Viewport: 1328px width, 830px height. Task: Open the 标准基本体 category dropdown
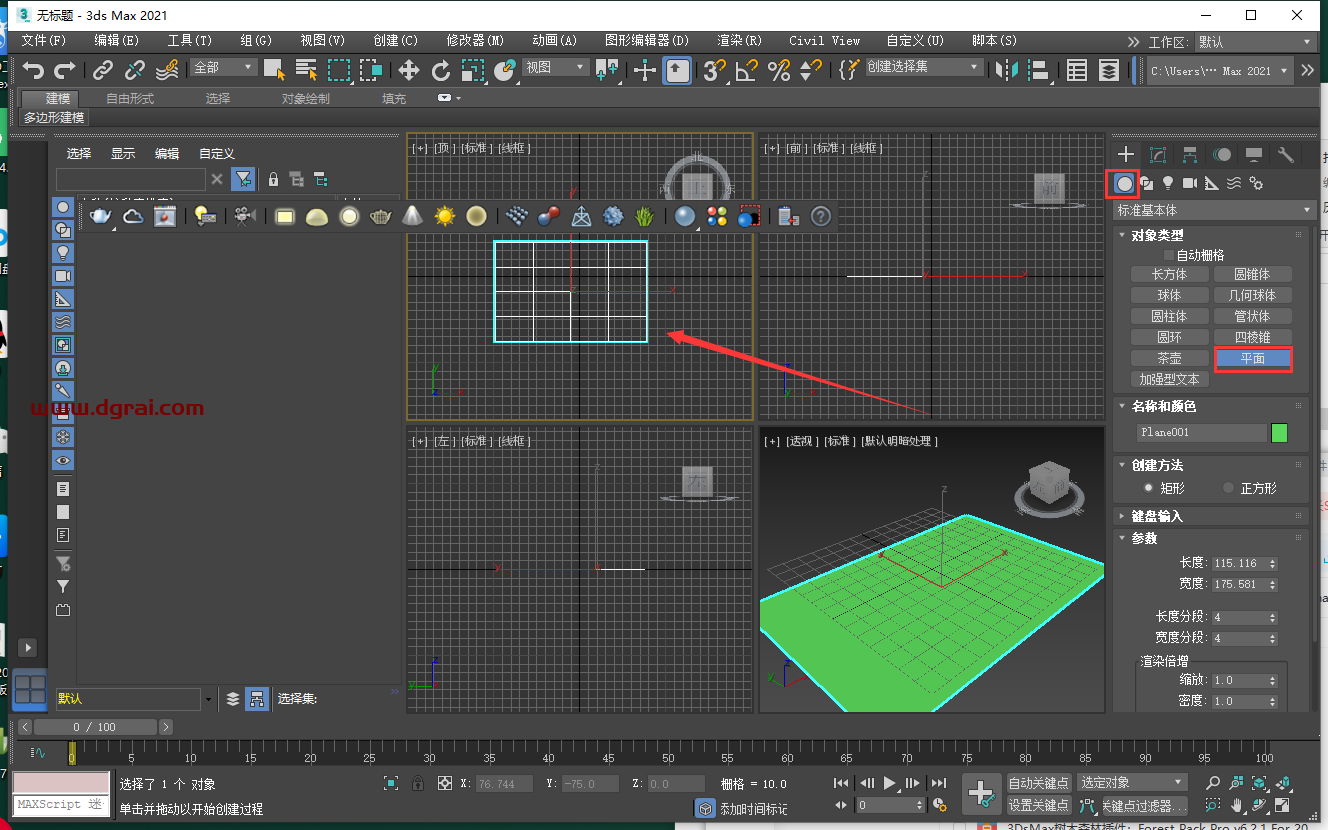1212,210
